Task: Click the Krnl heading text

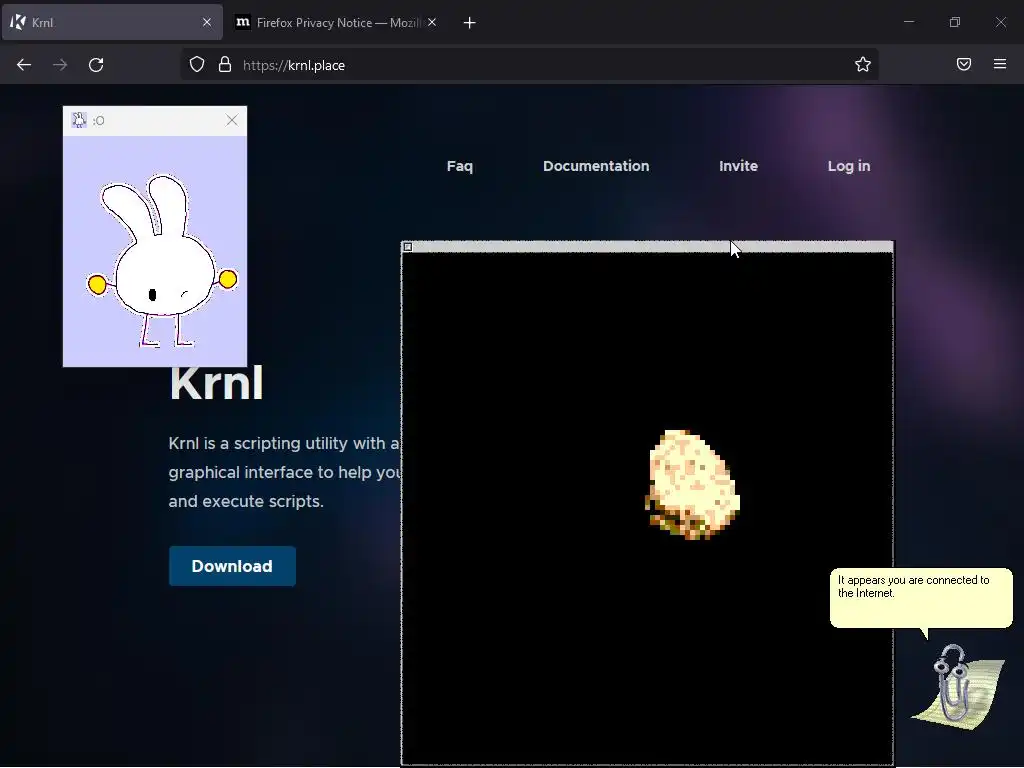Action: pyautogui.click(x=217, y=383)
